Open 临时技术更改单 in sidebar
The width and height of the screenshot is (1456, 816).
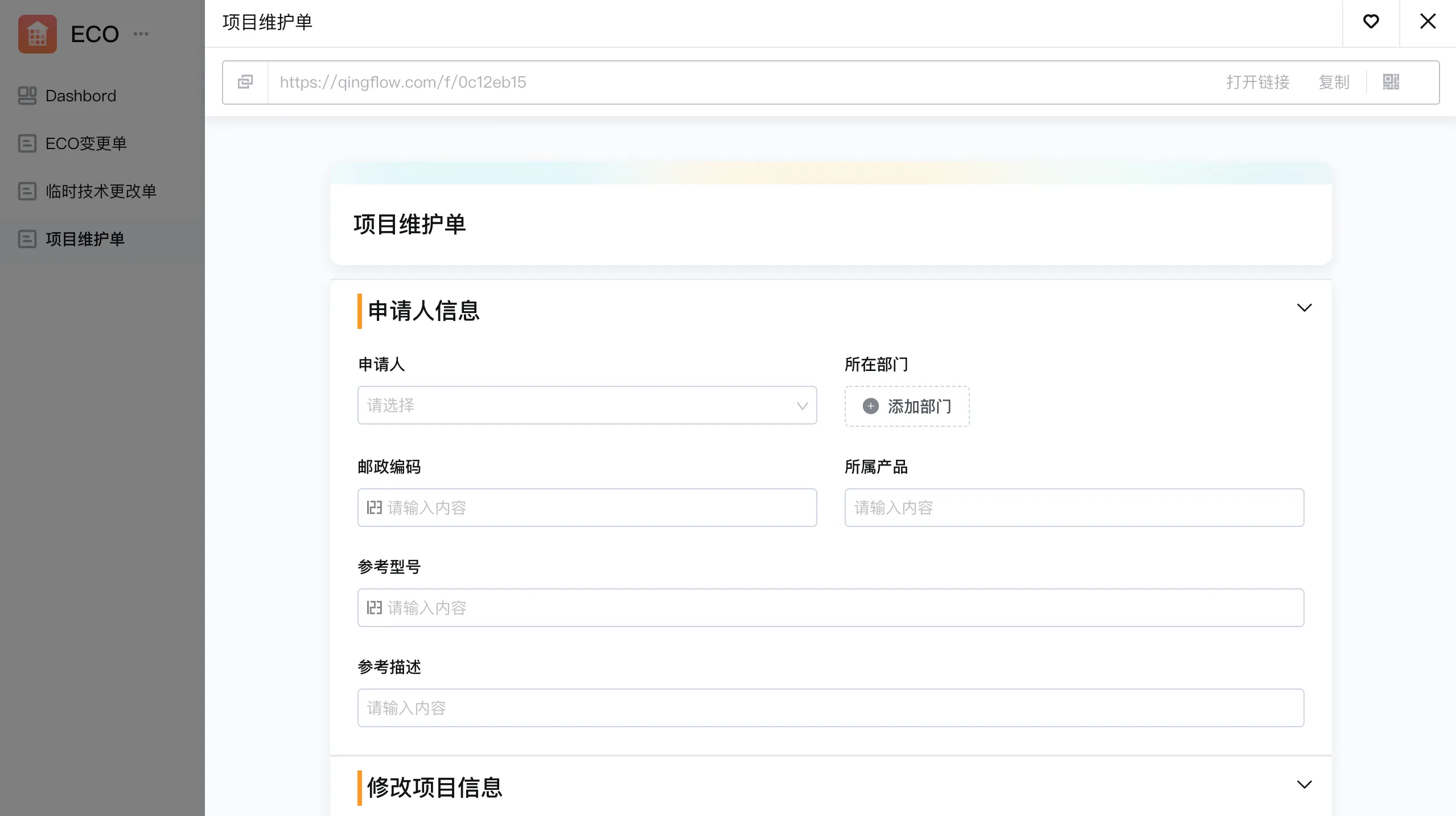pyautogui.click(x=101, y=191)
